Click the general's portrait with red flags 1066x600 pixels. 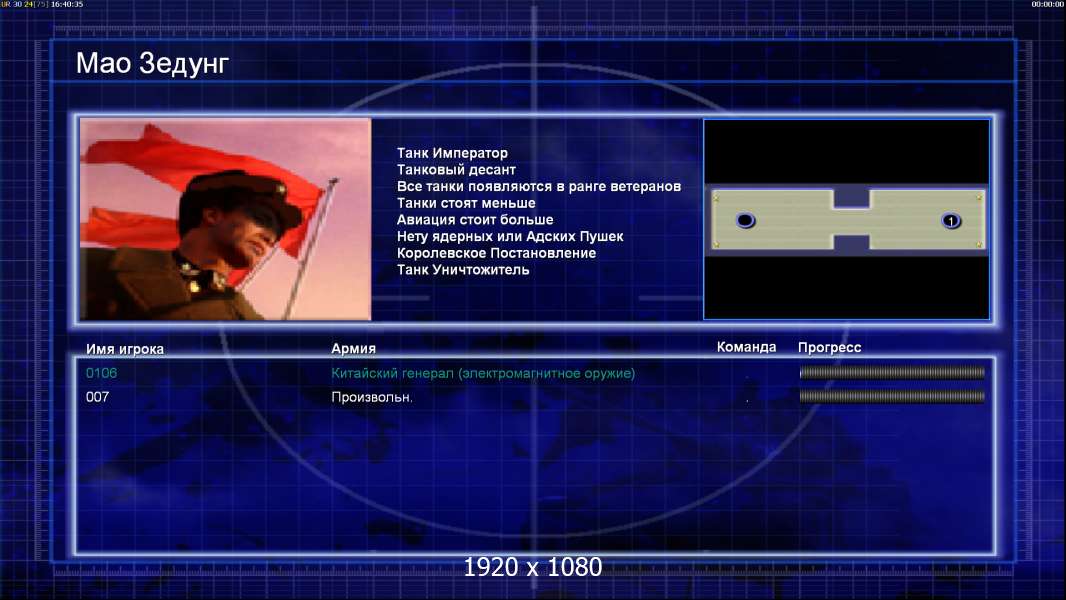click(x=225, y=219)
